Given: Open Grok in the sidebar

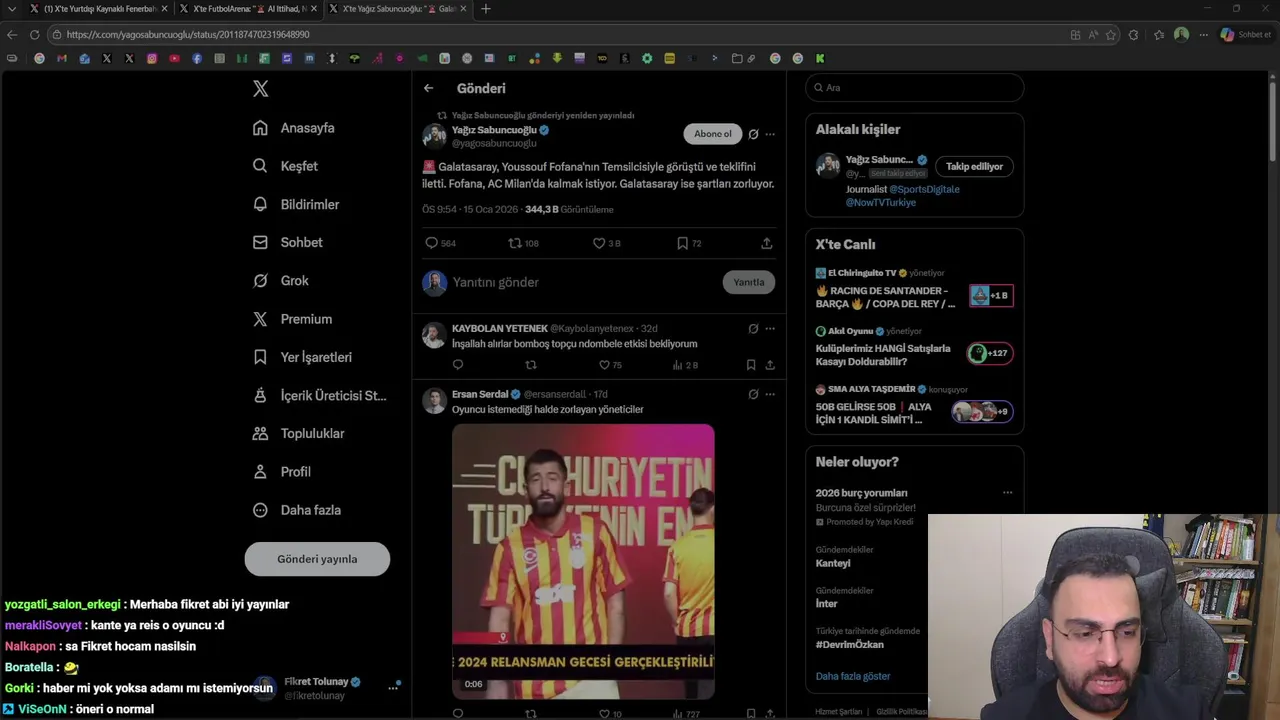Looking at the screenshot, I should coord(281,281).
